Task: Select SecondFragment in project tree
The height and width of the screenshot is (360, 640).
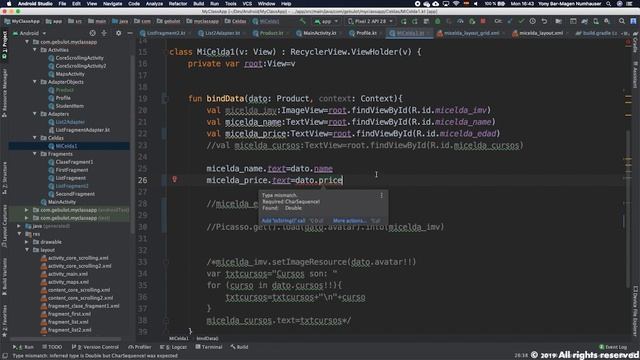Action: click(75, 194)
